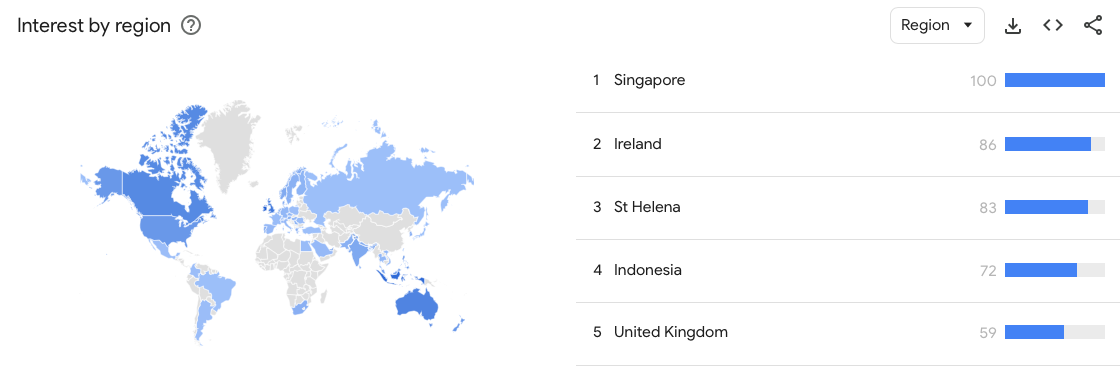Click Ireland's interest bar showing 86

pos(1048,144)
